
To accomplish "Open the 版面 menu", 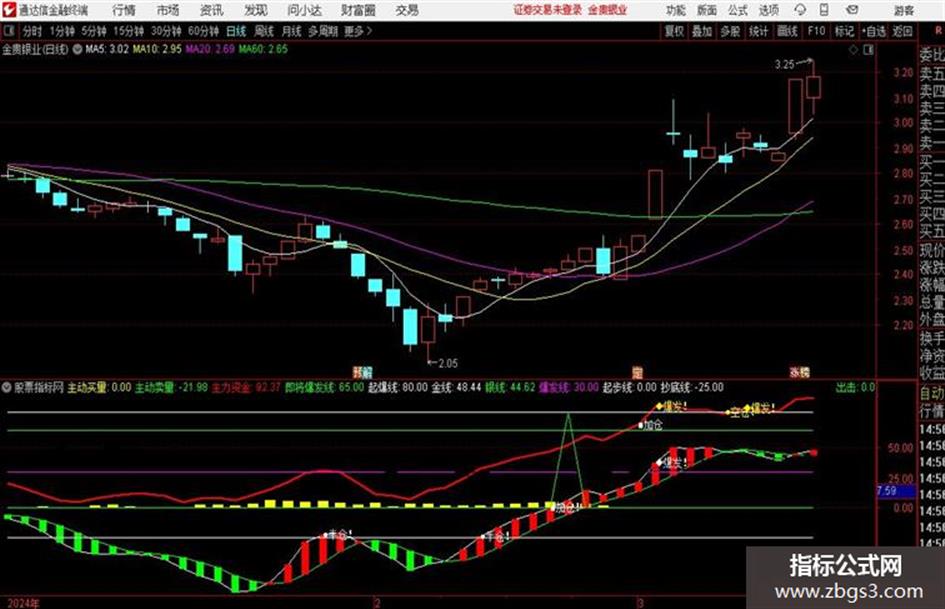I will pyautogui.click(x=707, y=10).
